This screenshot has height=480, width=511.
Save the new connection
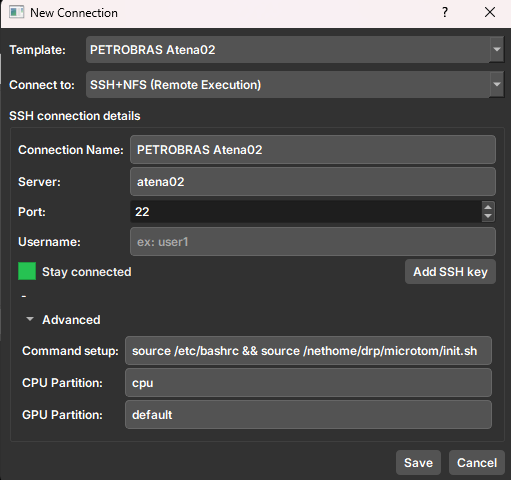point(418,463)
